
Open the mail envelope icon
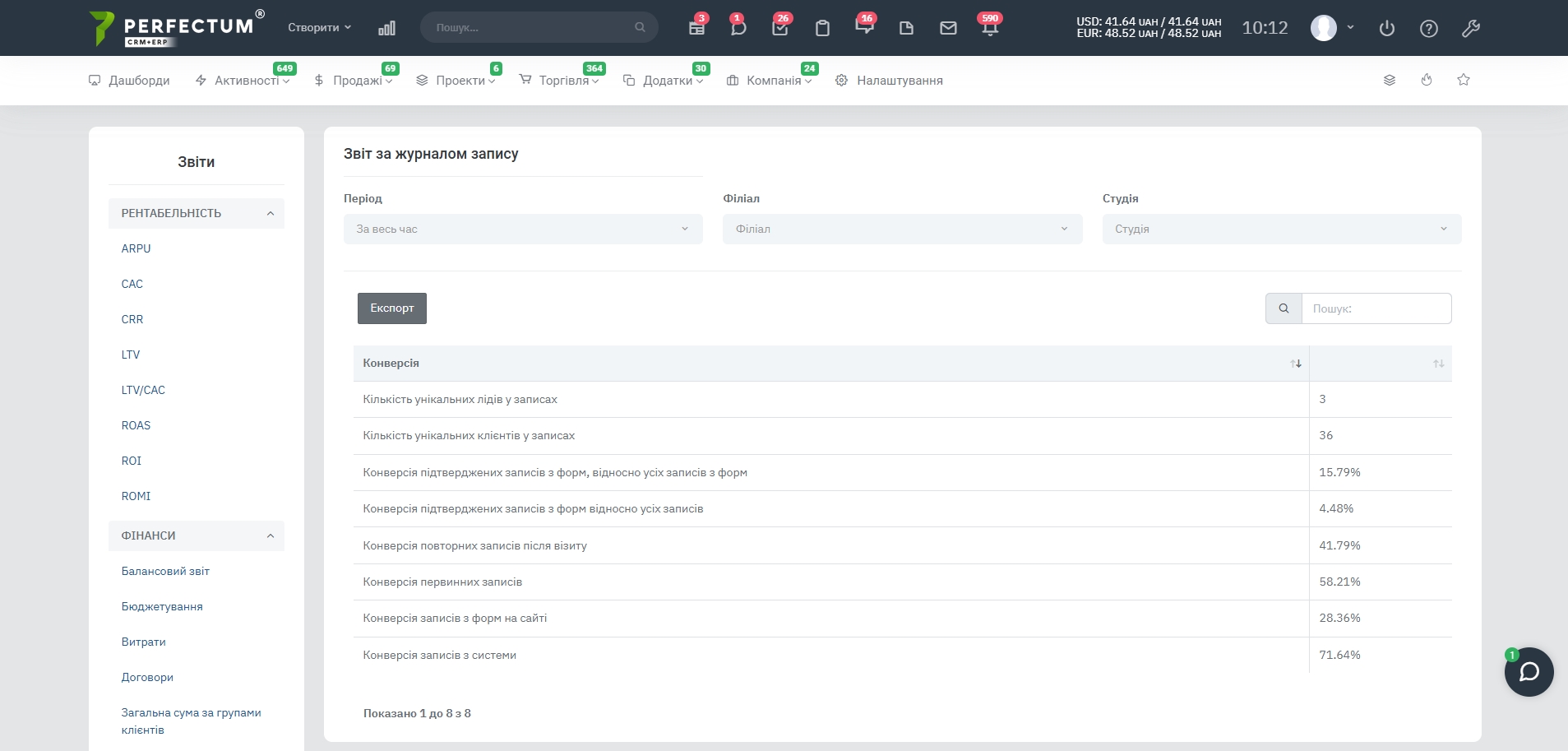click(948, 28)
